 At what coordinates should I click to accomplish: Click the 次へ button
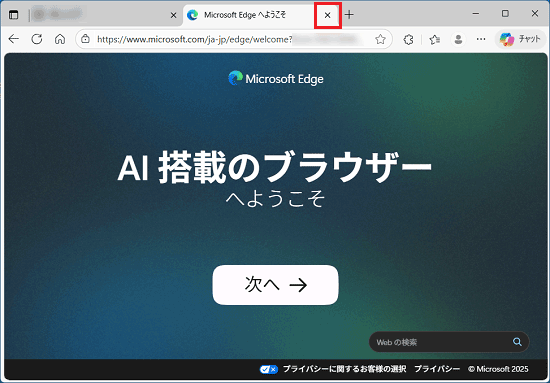point(275,285)
